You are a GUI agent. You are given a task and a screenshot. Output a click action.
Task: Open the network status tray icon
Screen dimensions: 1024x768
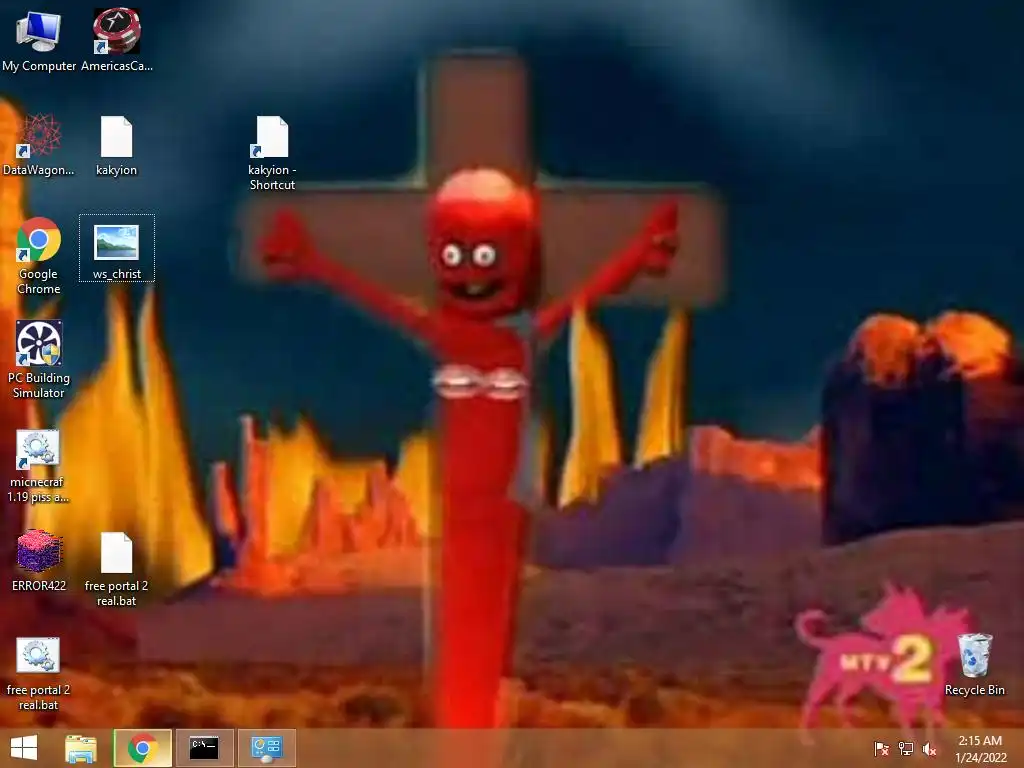905,748
